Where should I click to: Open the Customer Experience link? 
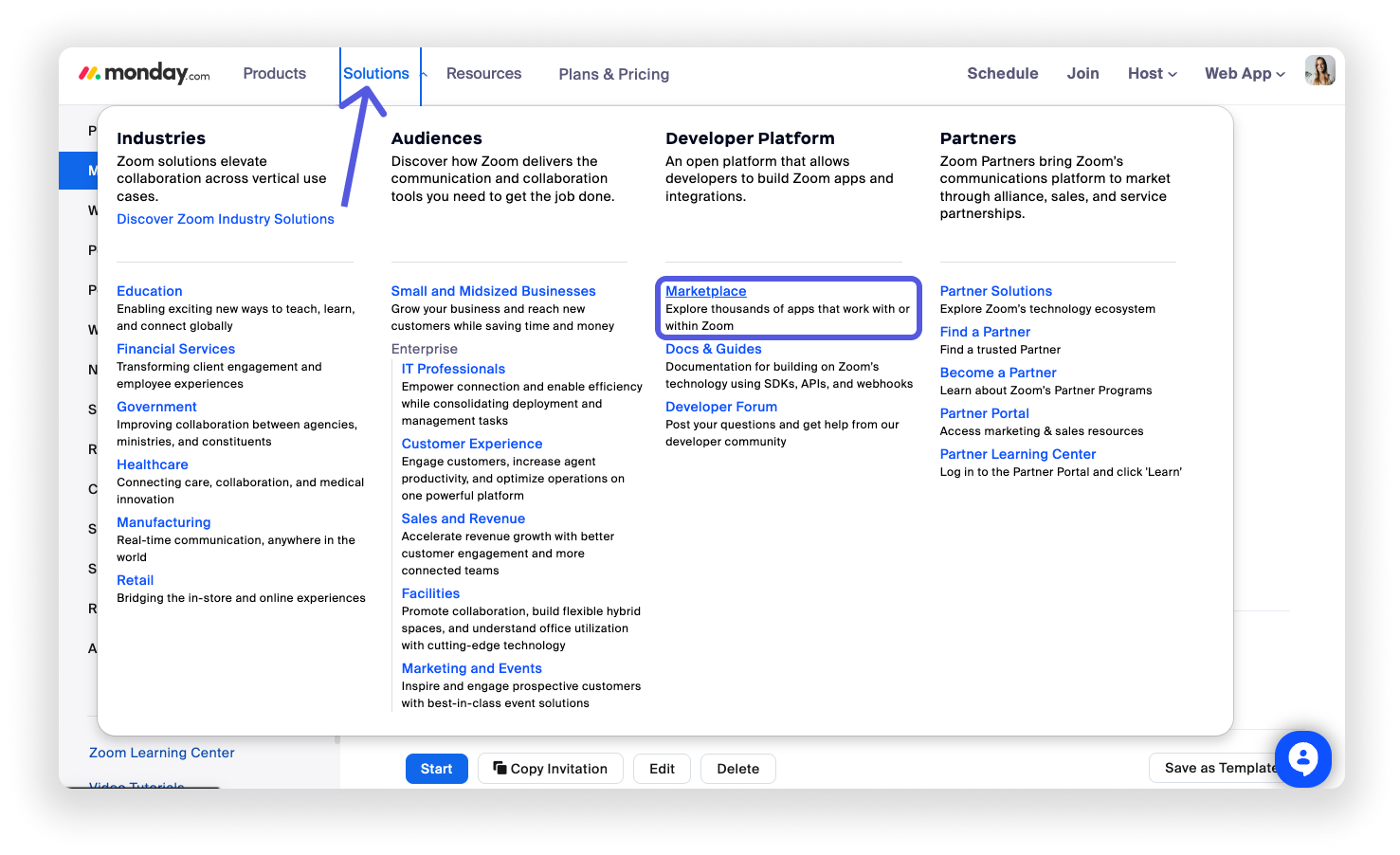click(472, 444)
